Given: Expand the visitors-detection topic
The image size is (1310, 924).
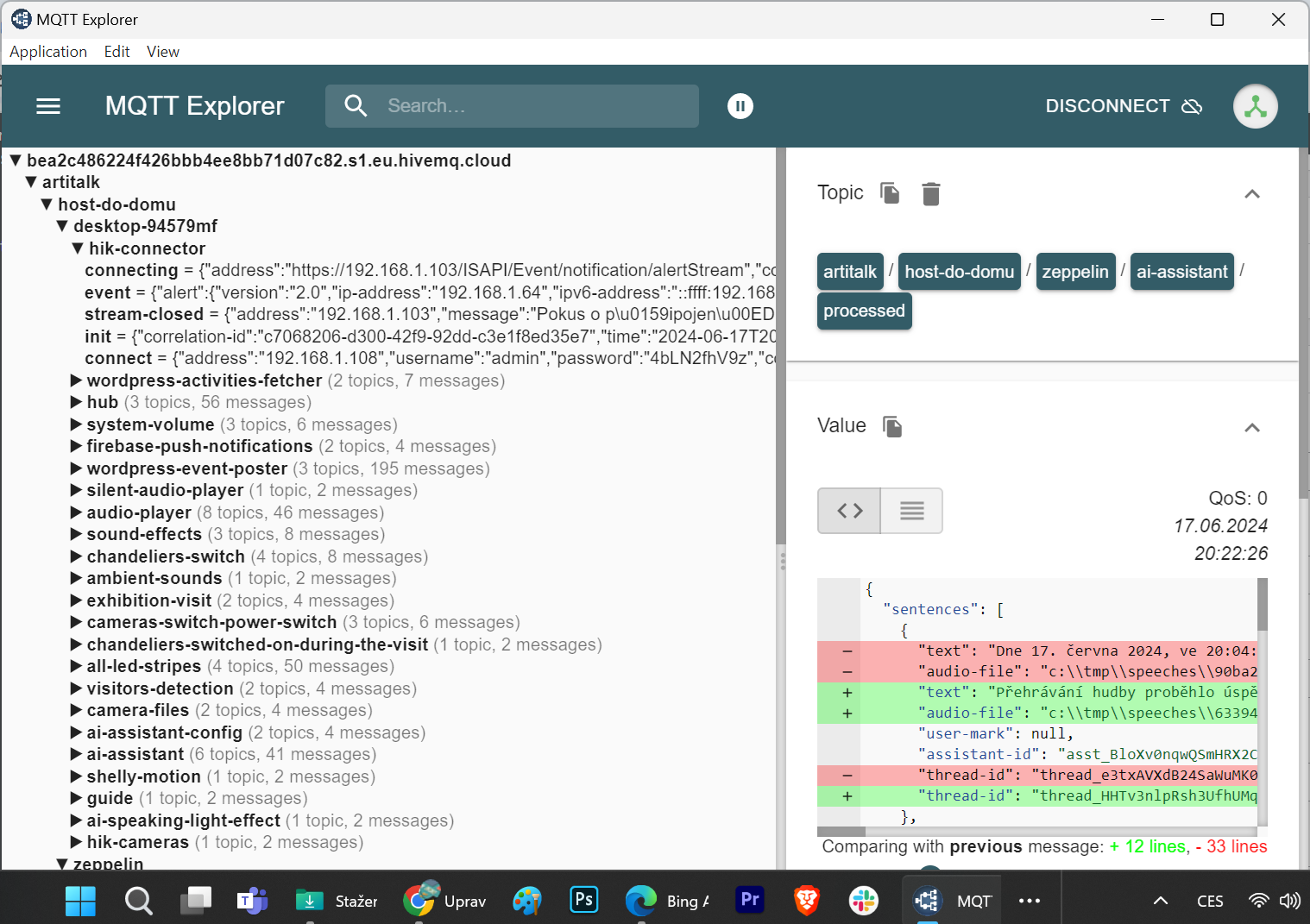Looking at the screenshot, I should 76,688.
